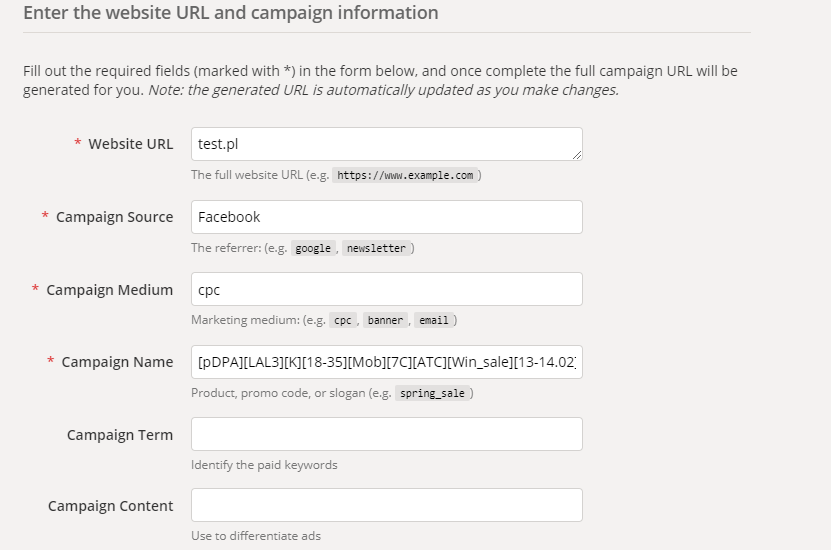Click the Campaign Name input field
The width and height of the screenshot is (831, 550).
387,362
